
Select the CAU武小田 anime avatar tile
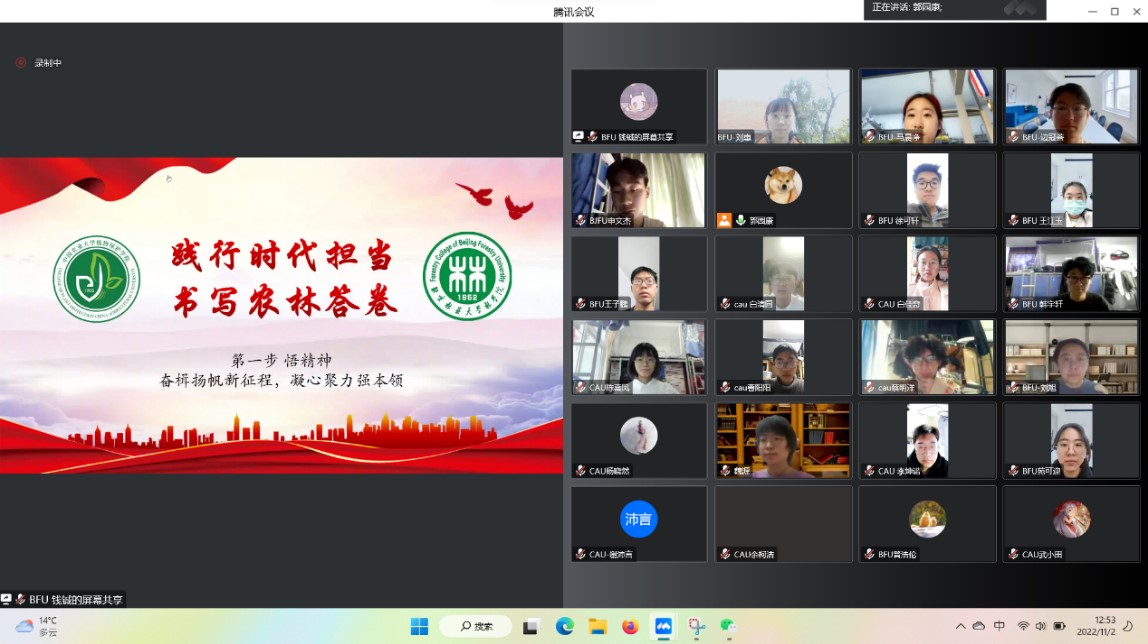point(1071,524)
